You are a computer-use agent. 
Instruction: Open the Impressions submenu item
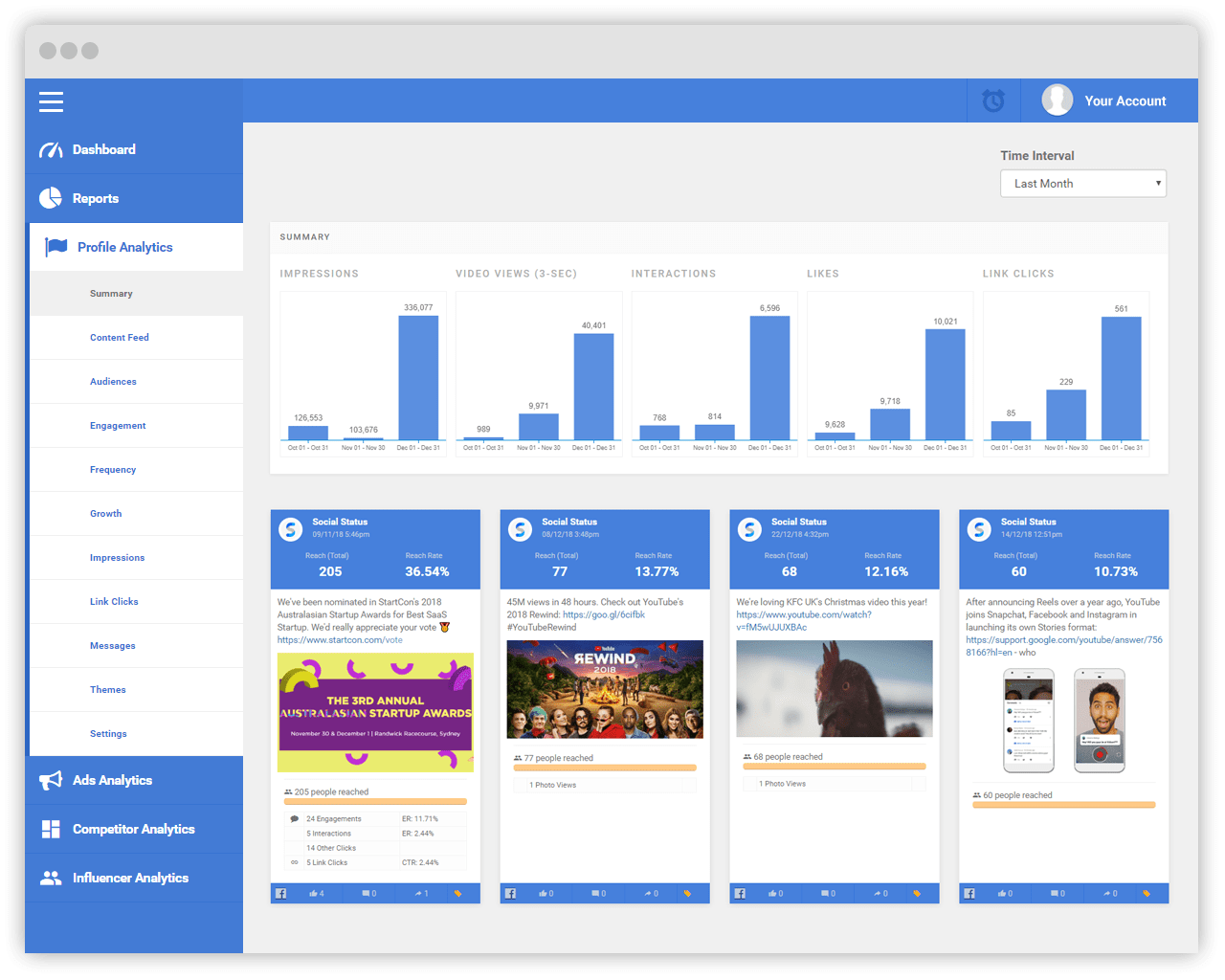136,558
